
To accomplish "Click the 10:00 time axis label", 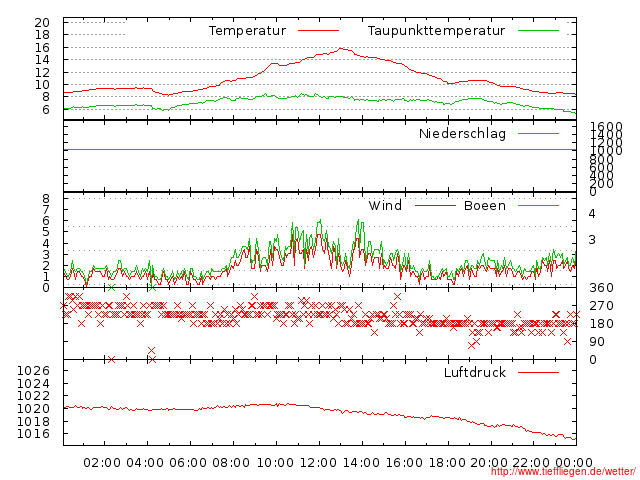I will click(x=275, y=463).
